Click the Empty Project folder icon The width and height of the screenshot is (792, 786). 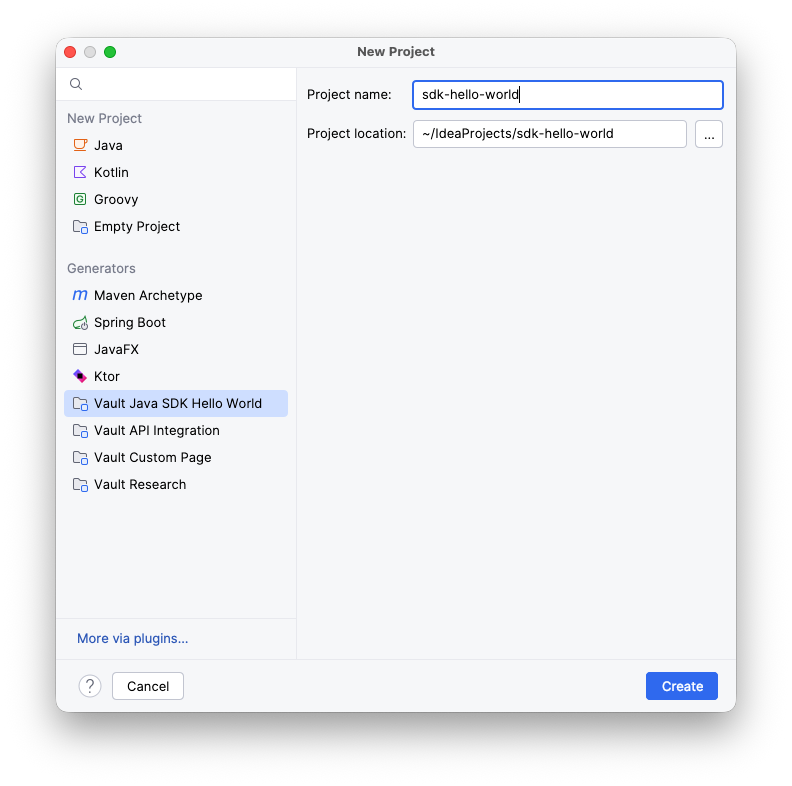(80, 226)
